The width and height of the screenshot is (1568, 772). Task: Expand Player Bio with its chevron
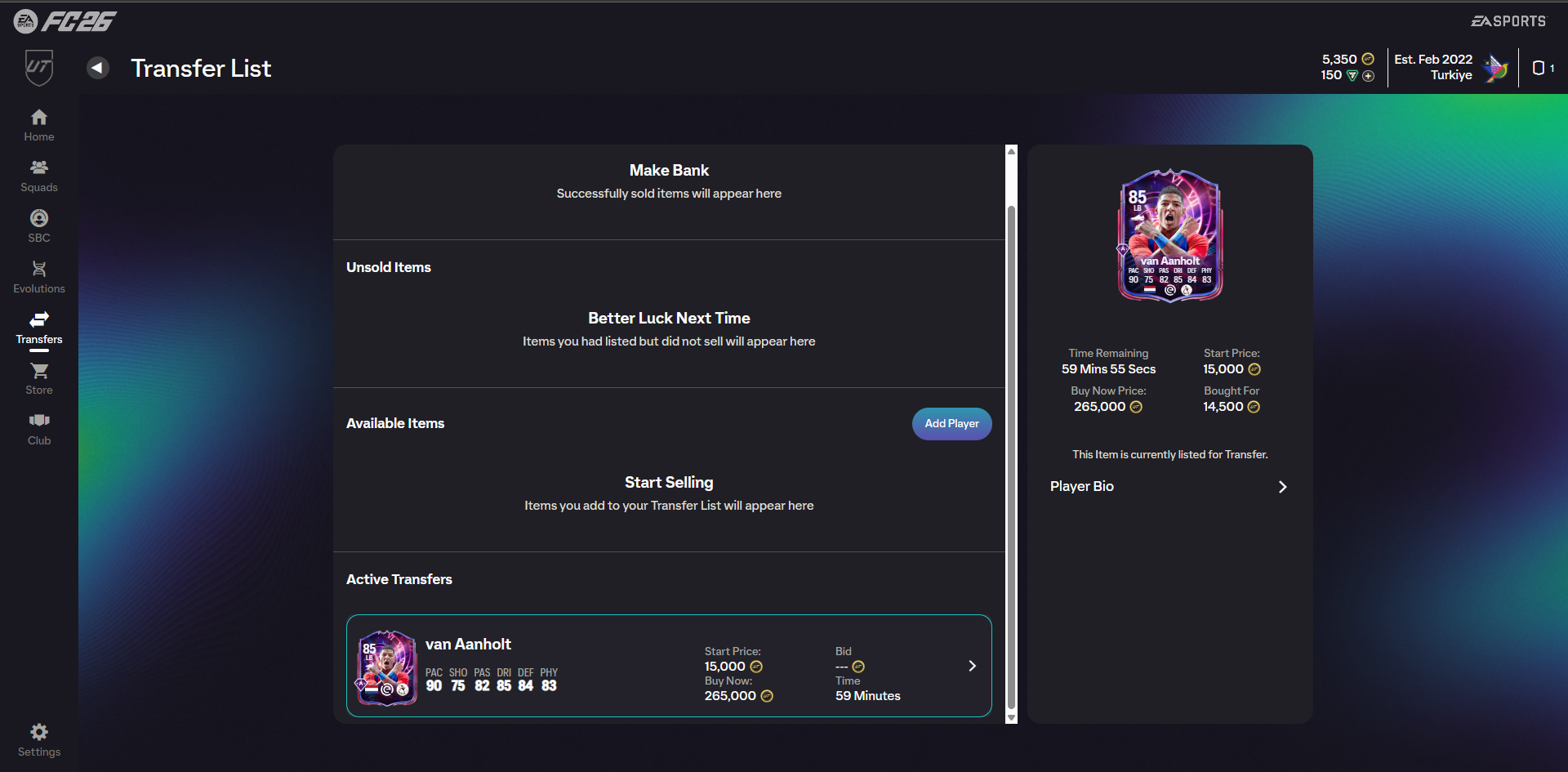tap(1282, 487)
